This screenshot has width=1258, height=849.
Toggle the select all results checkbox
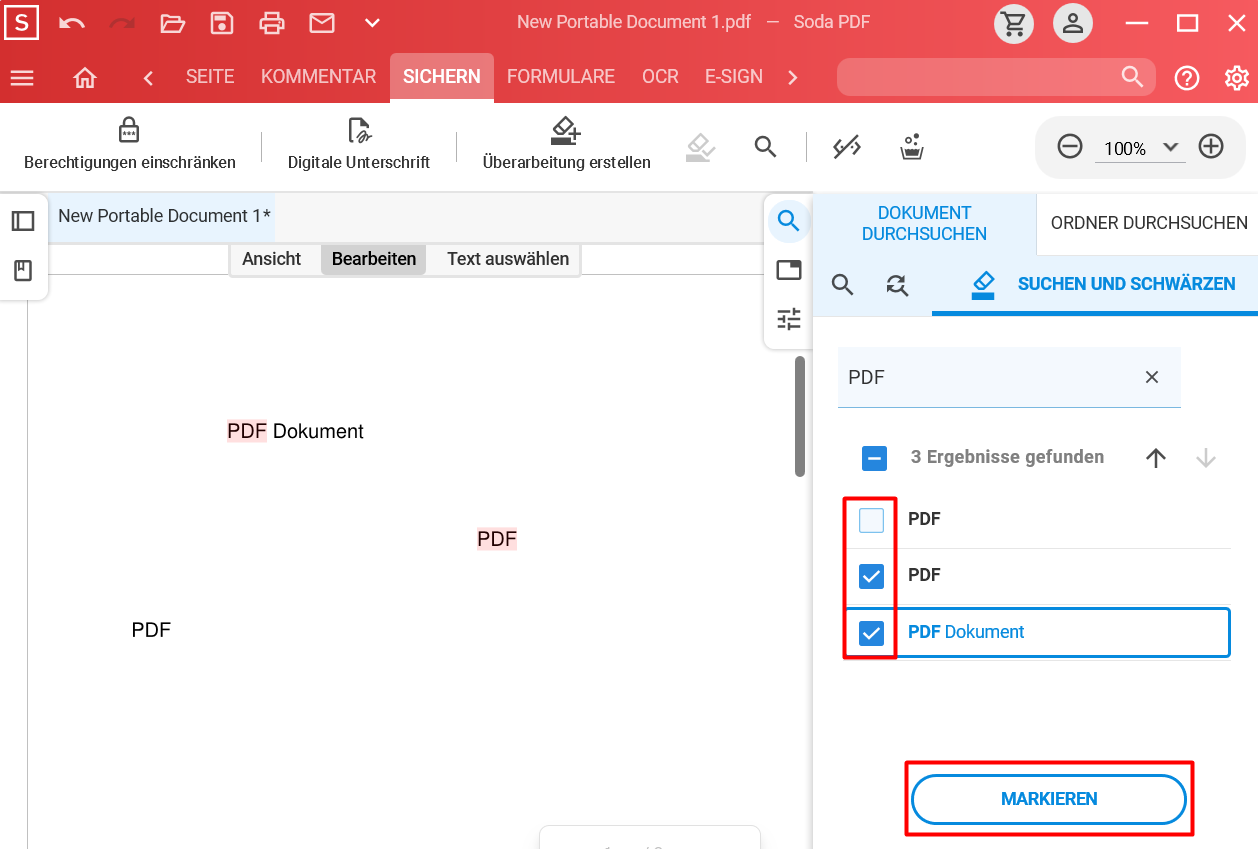[x=874, y=458]
